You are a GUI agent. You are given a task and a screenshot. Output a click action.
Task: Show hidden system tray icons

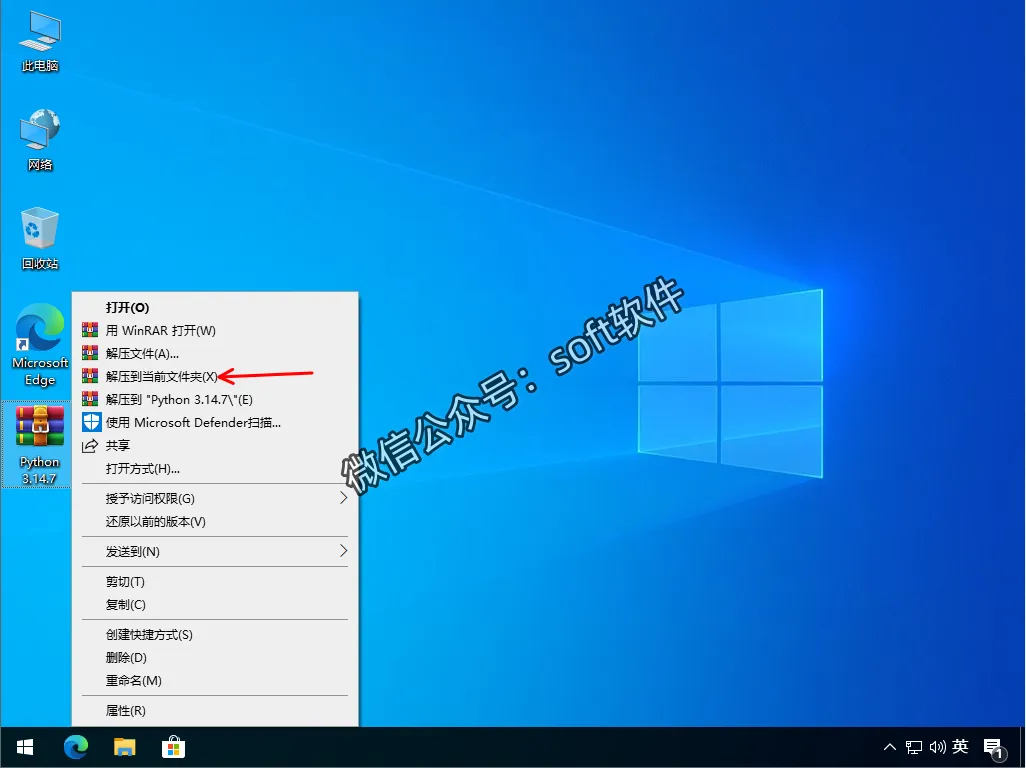click(889, 746)
